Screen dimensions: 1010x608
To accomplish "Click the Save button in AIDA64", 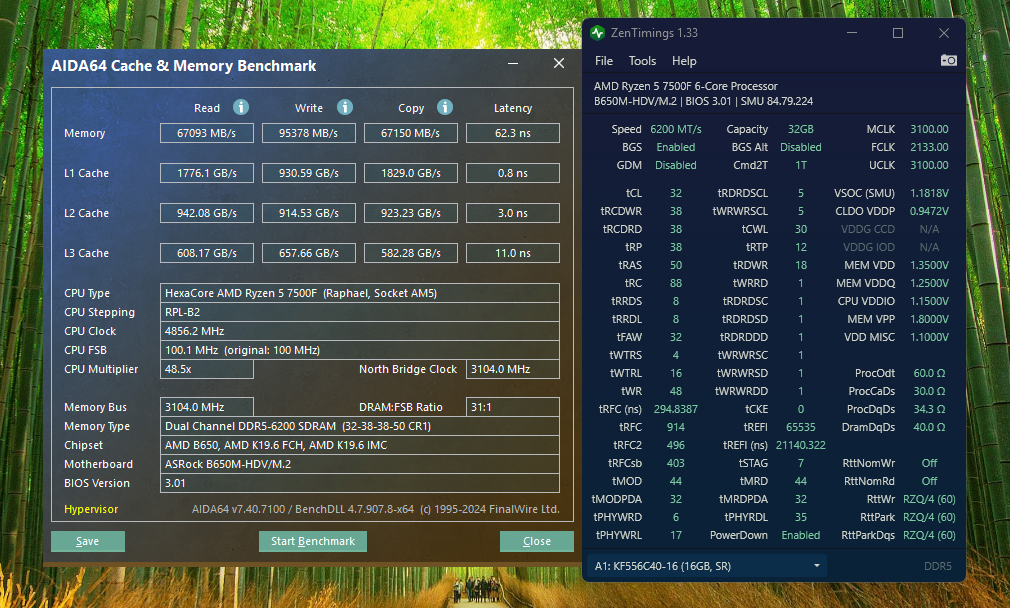I will (88, 541).
